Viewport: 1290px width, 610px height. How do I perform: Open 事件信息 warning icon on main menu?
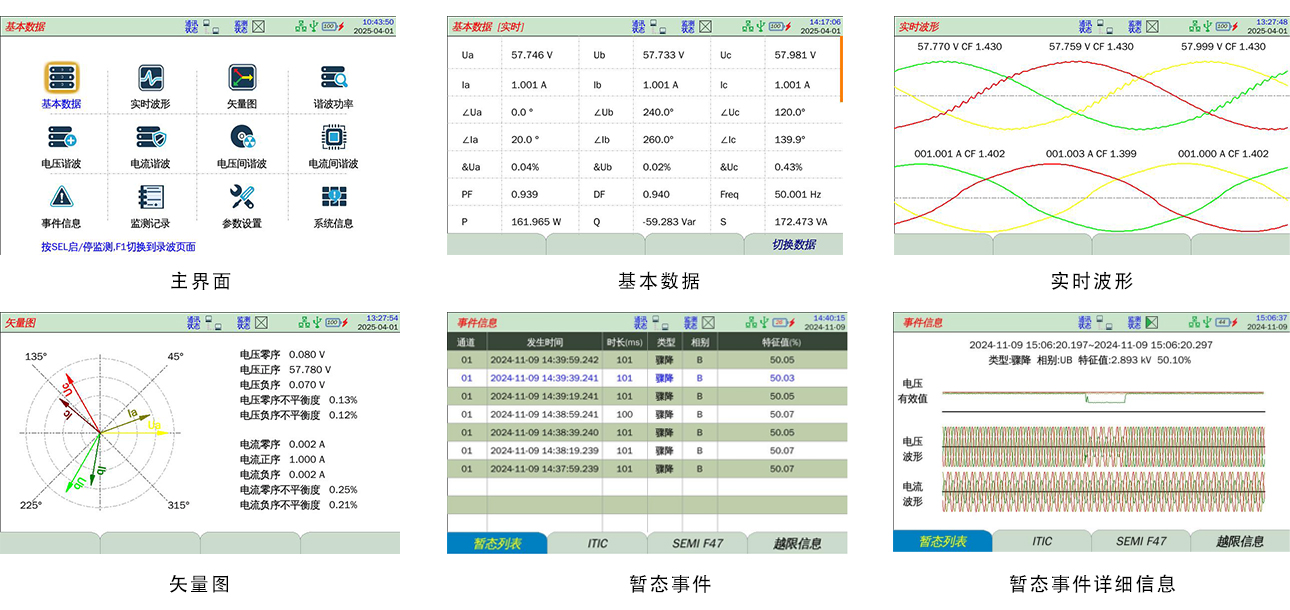[x=61, y=197]
